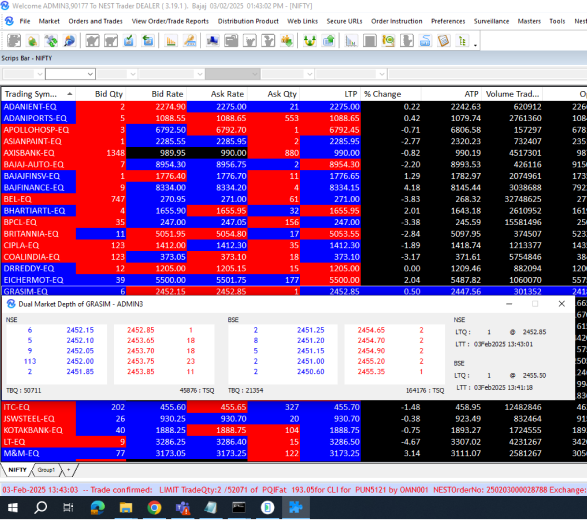This screenshot has height=520, width=587.
Task: Select the M&M-EQ row
Action: coord(294,453)
